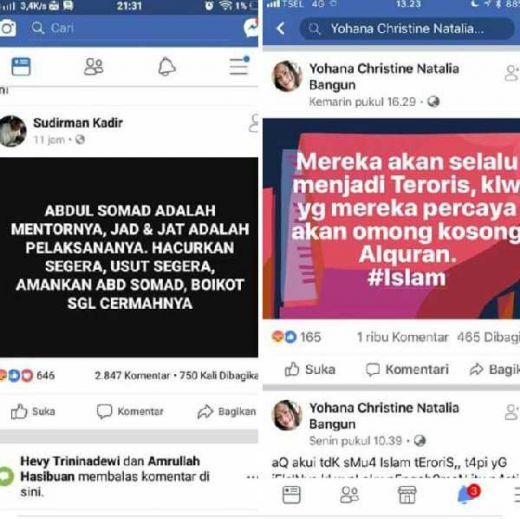Open the Sudirman Kadir profile name
The image size is (520, 519).
(x=78, y=123)
